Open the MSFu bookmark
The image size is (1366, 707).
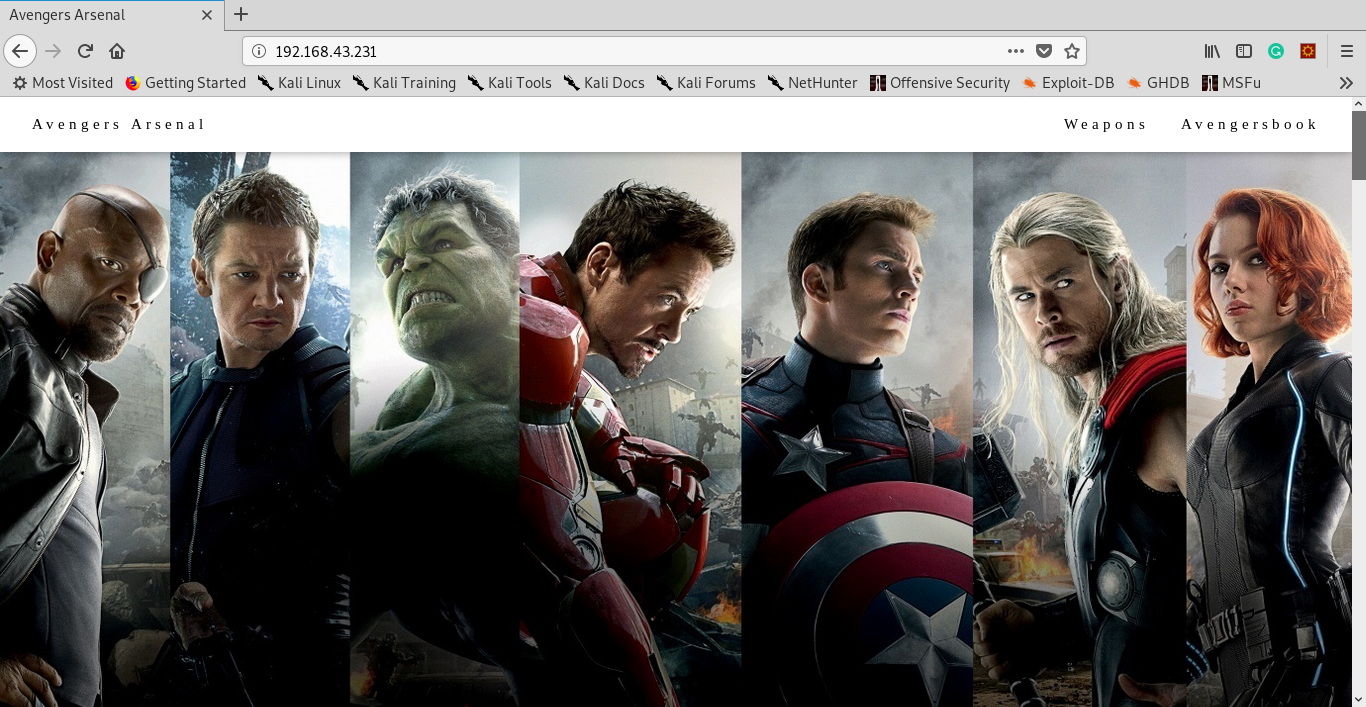(x=1231, y=83)
